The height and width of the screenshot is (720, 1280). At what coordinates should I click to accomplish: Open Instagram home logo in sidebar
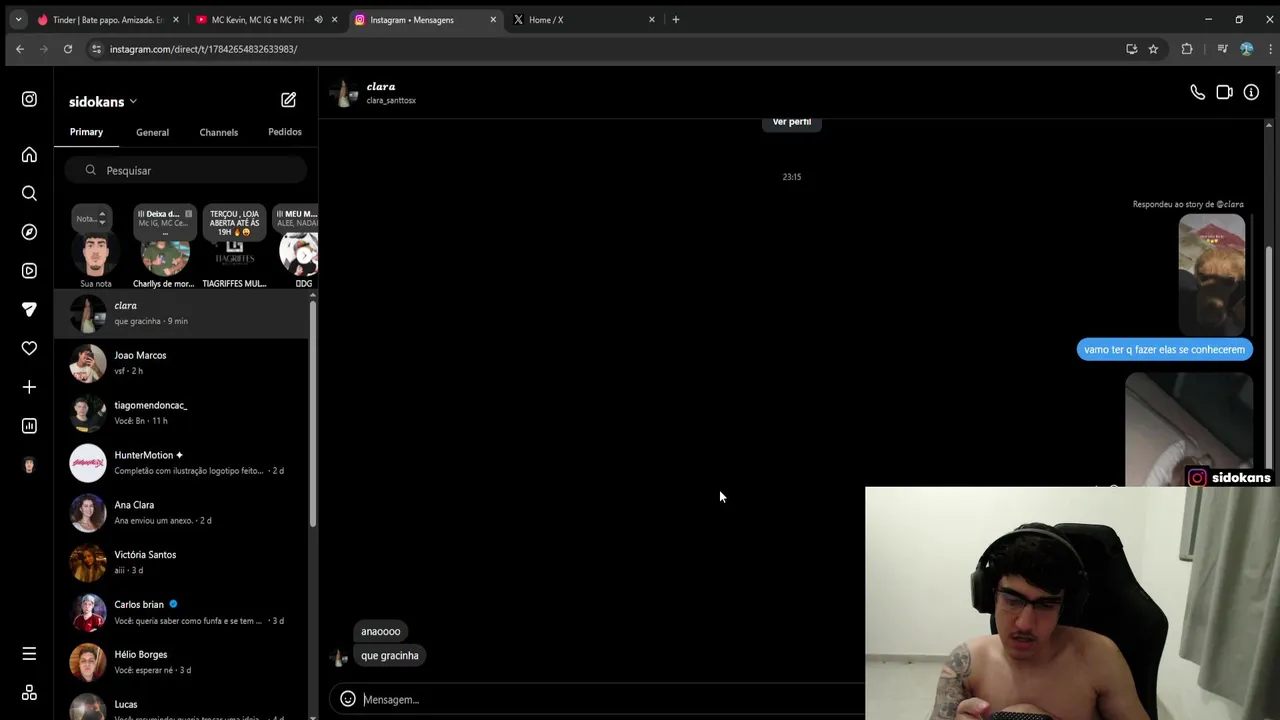[29, 99]
